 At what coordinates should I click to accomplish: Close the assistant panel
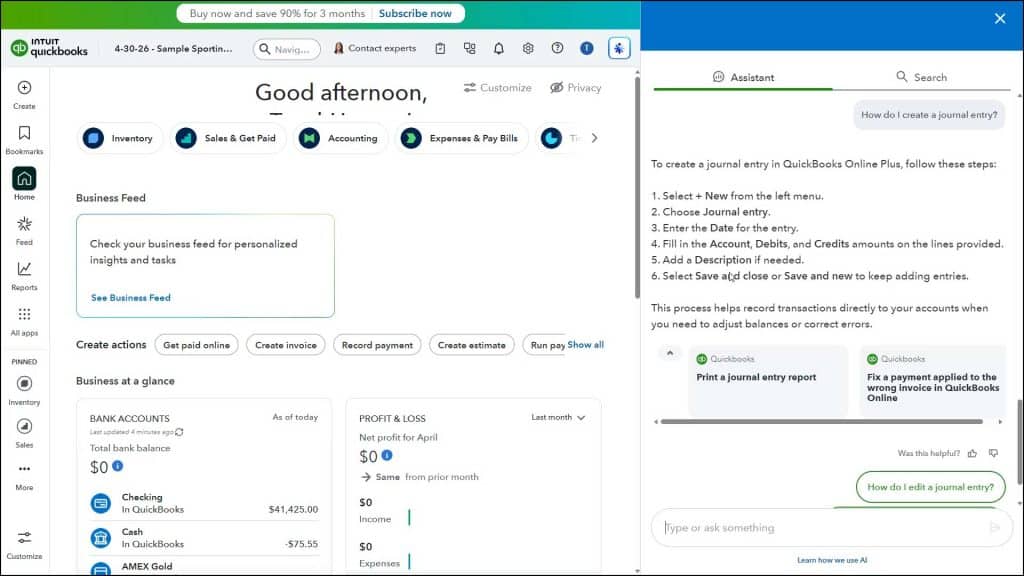coord(1000,18)
